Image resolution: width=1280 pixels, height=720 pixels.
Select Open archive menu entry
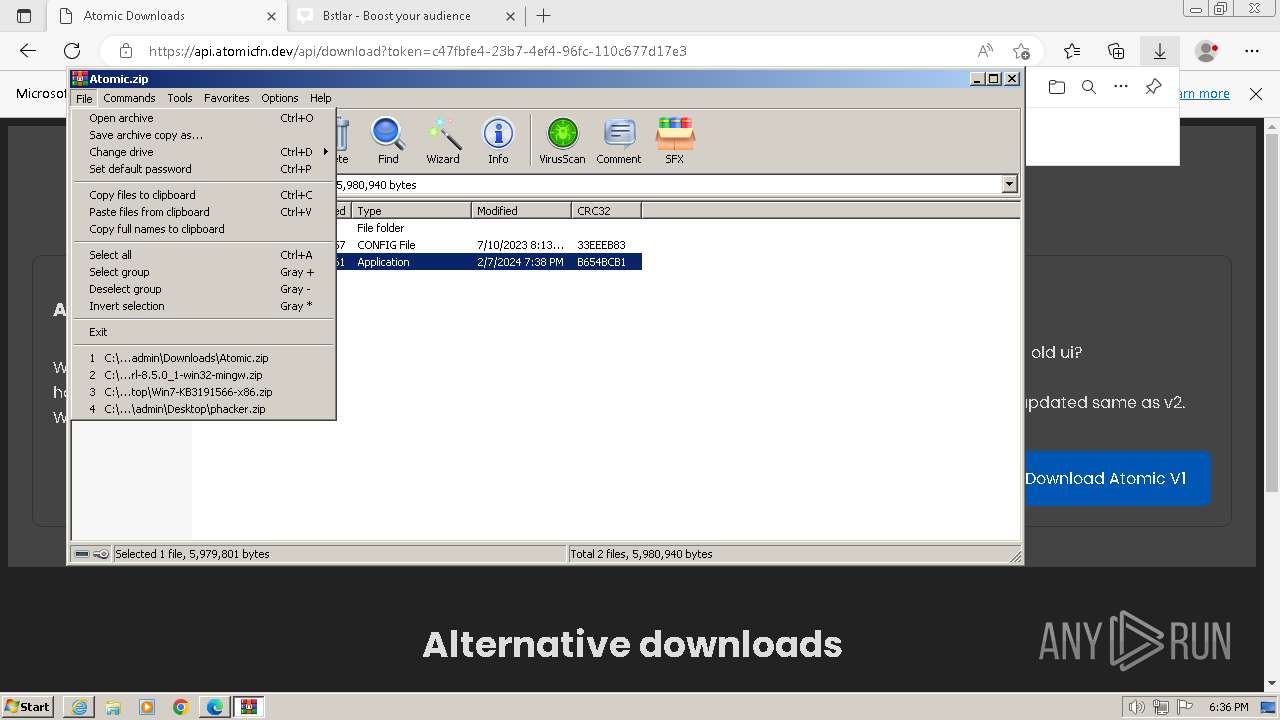(204, 118)
